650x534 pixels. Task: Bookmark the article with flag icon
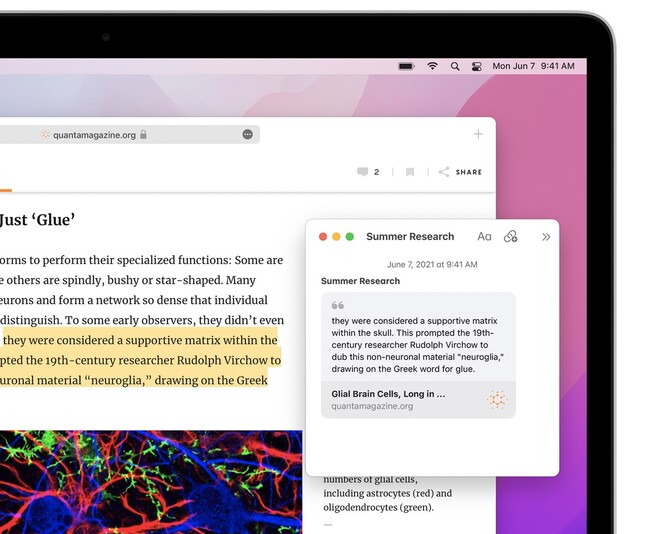pyautogui.click(x=410, y=172)
